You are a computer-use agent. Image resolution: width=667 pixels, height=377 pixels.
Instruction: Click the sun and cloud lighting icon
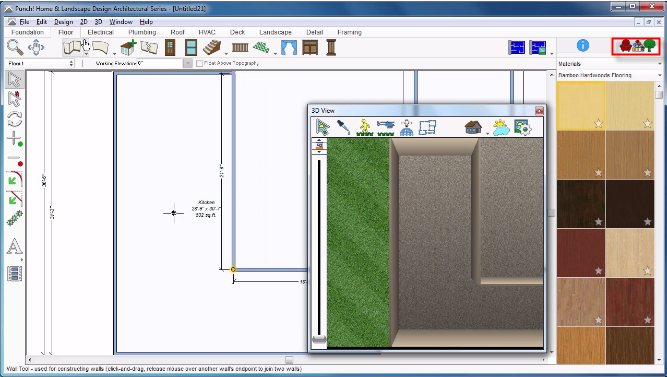pos(501,127)
